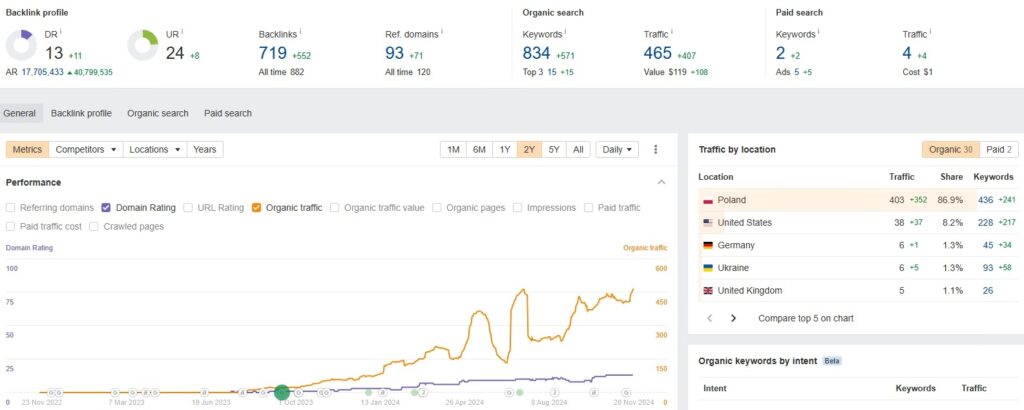Open United States keywords count 228
This screenshot has height=410, width=1024.
point(986,223)
